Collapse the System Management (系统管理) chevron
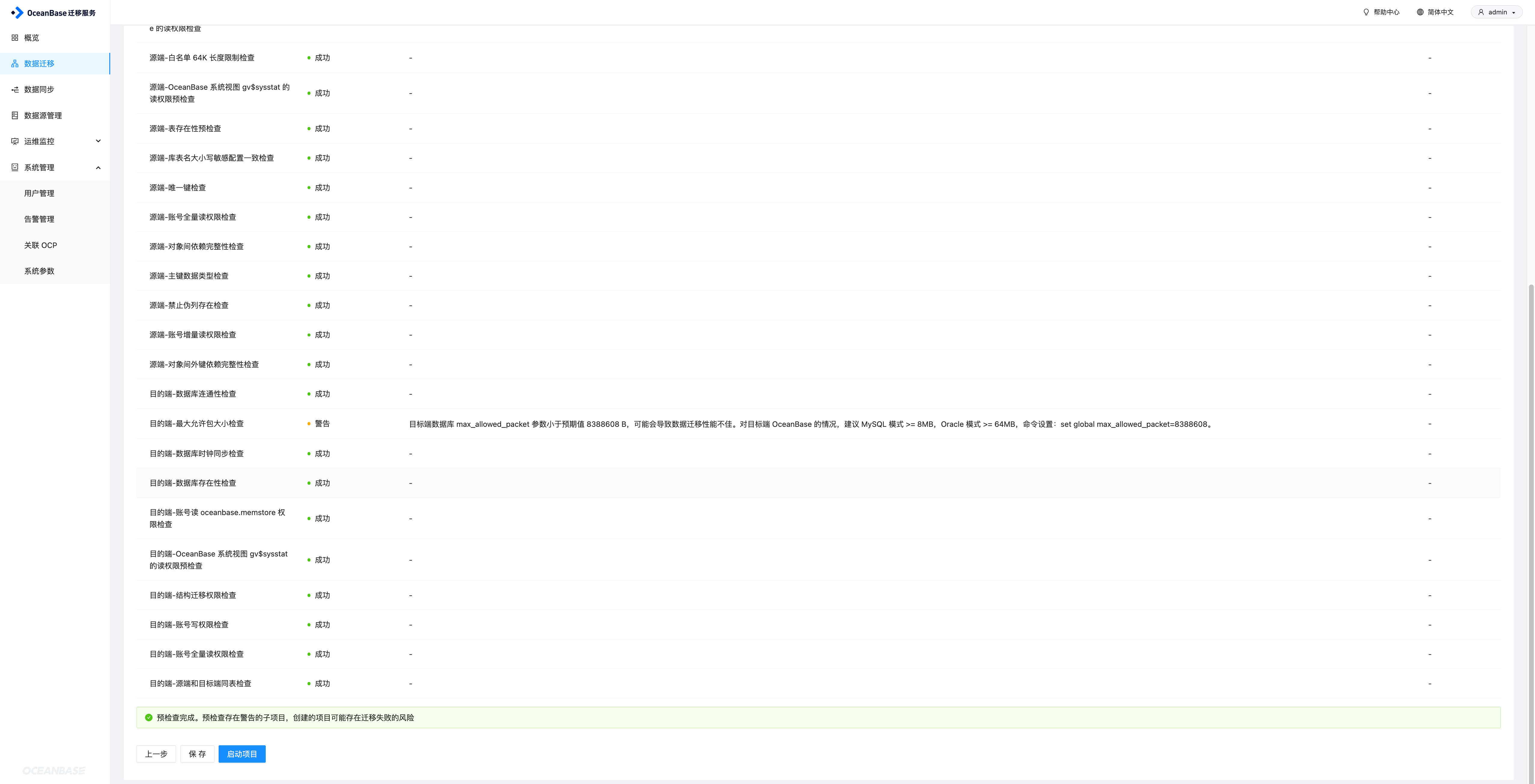 pyautogui.click(x=98, y=167)
